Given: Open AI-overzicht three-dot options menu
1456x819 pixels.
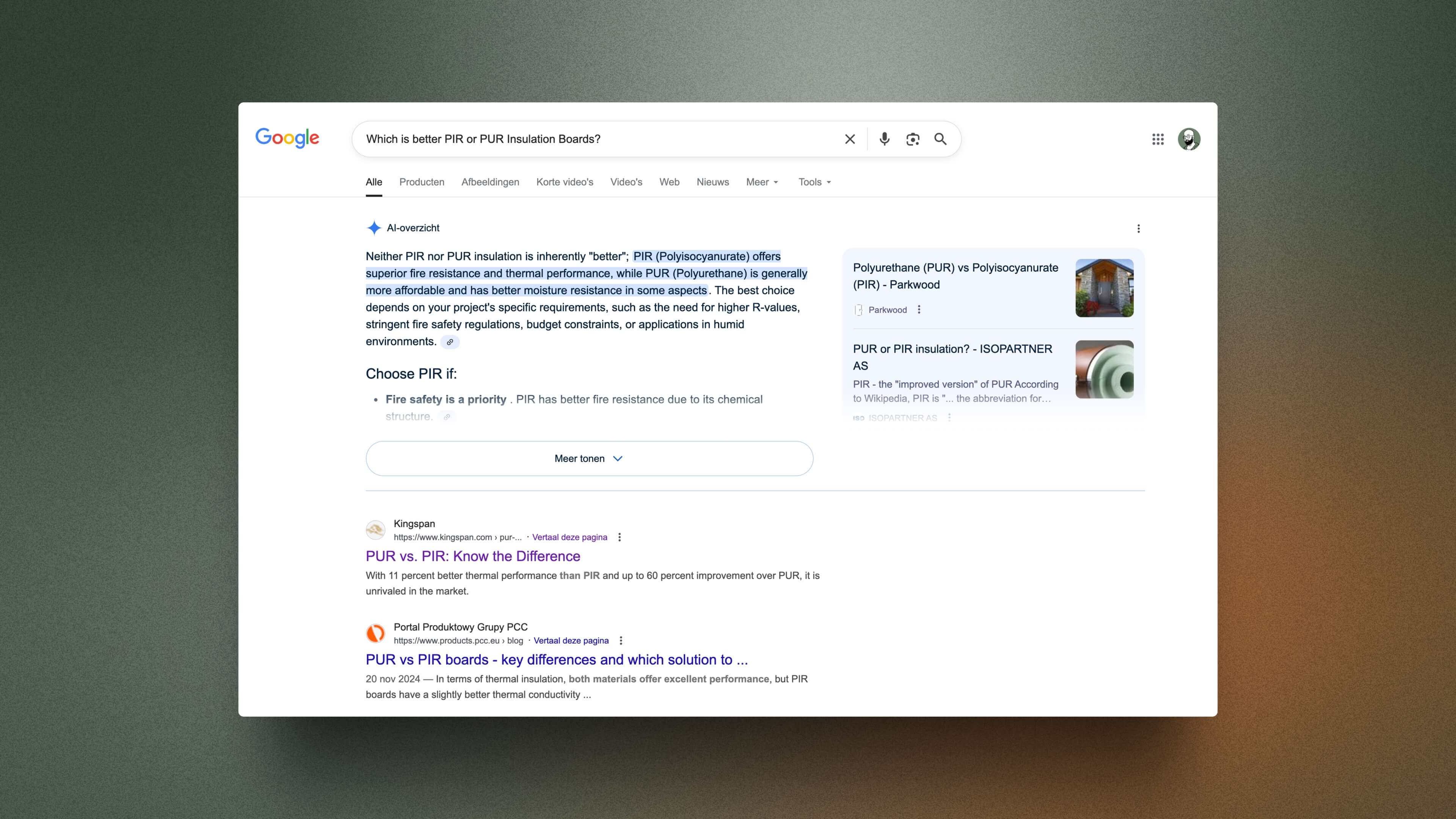Looking at the screenshot, I should 1138,228.
